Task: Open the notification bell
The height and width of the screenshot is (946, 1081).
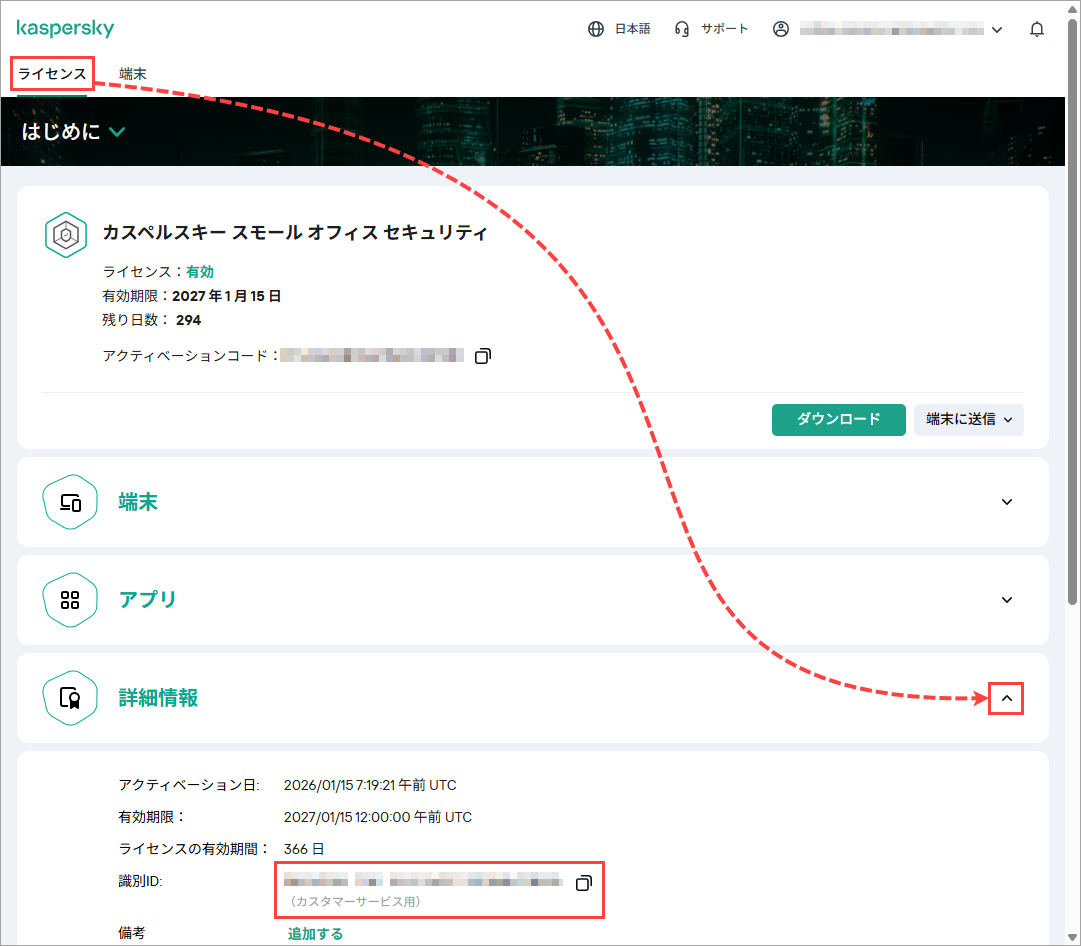Action: pos(1037,29)
